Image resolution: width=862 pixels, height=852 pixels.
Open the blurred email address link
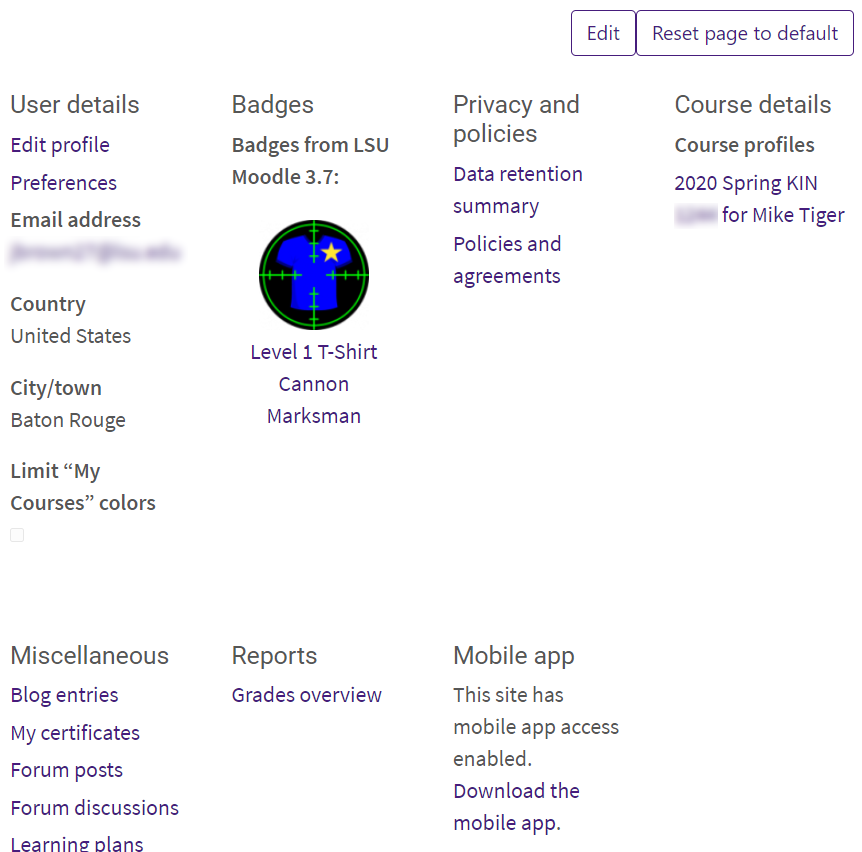tap(96, 253)
